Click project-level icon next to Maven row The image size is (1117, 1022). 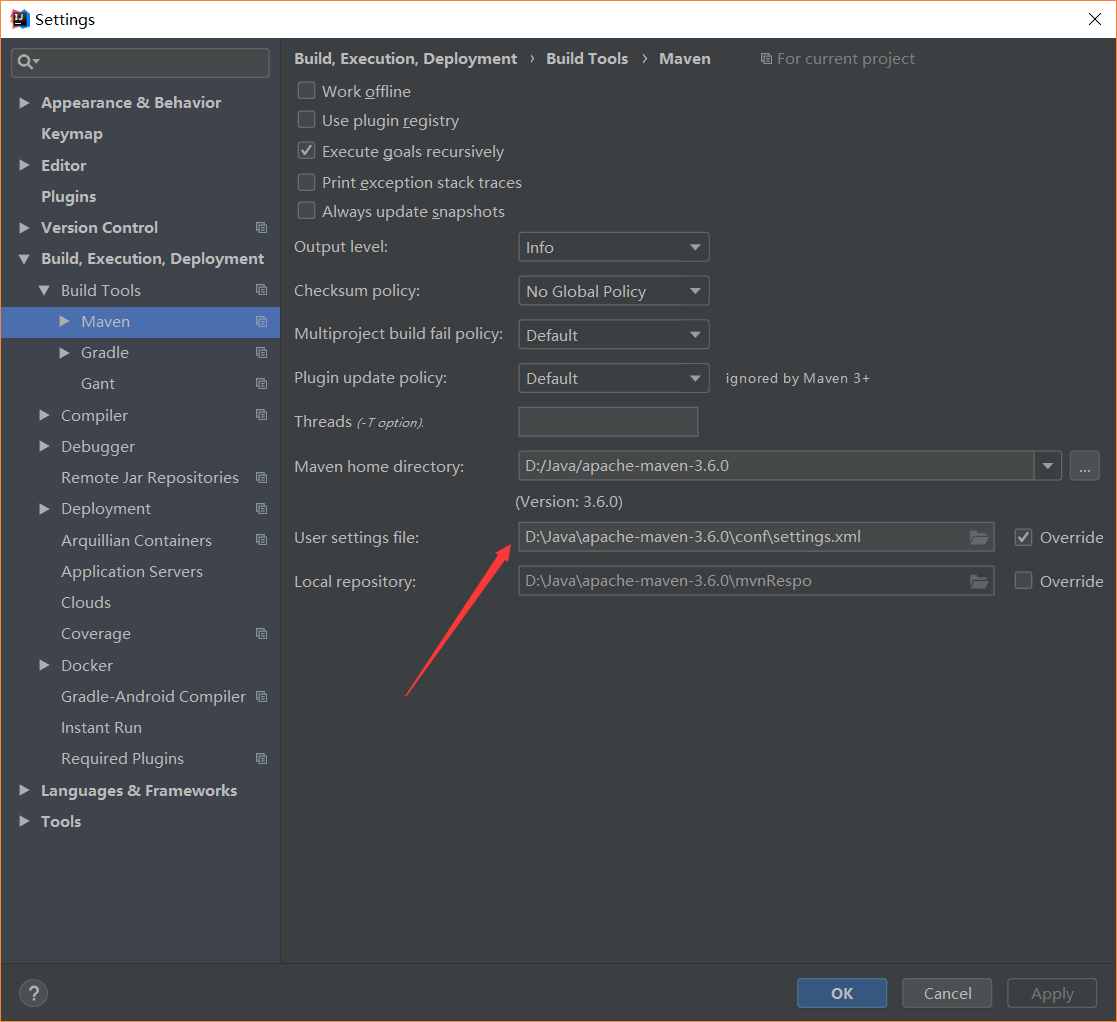261,321
